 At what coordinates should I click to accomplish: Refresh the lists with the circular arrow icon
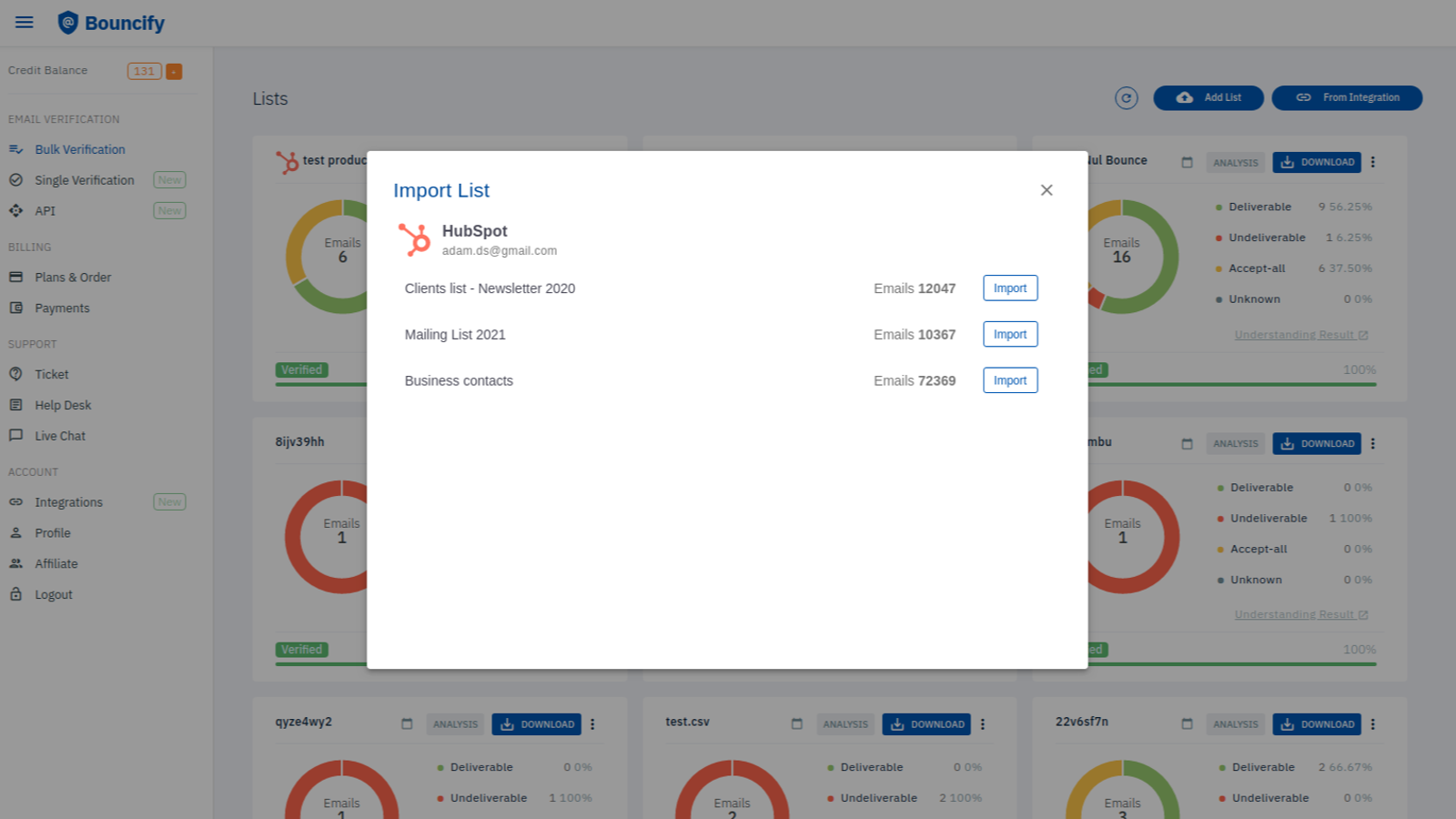[1127, 98]
